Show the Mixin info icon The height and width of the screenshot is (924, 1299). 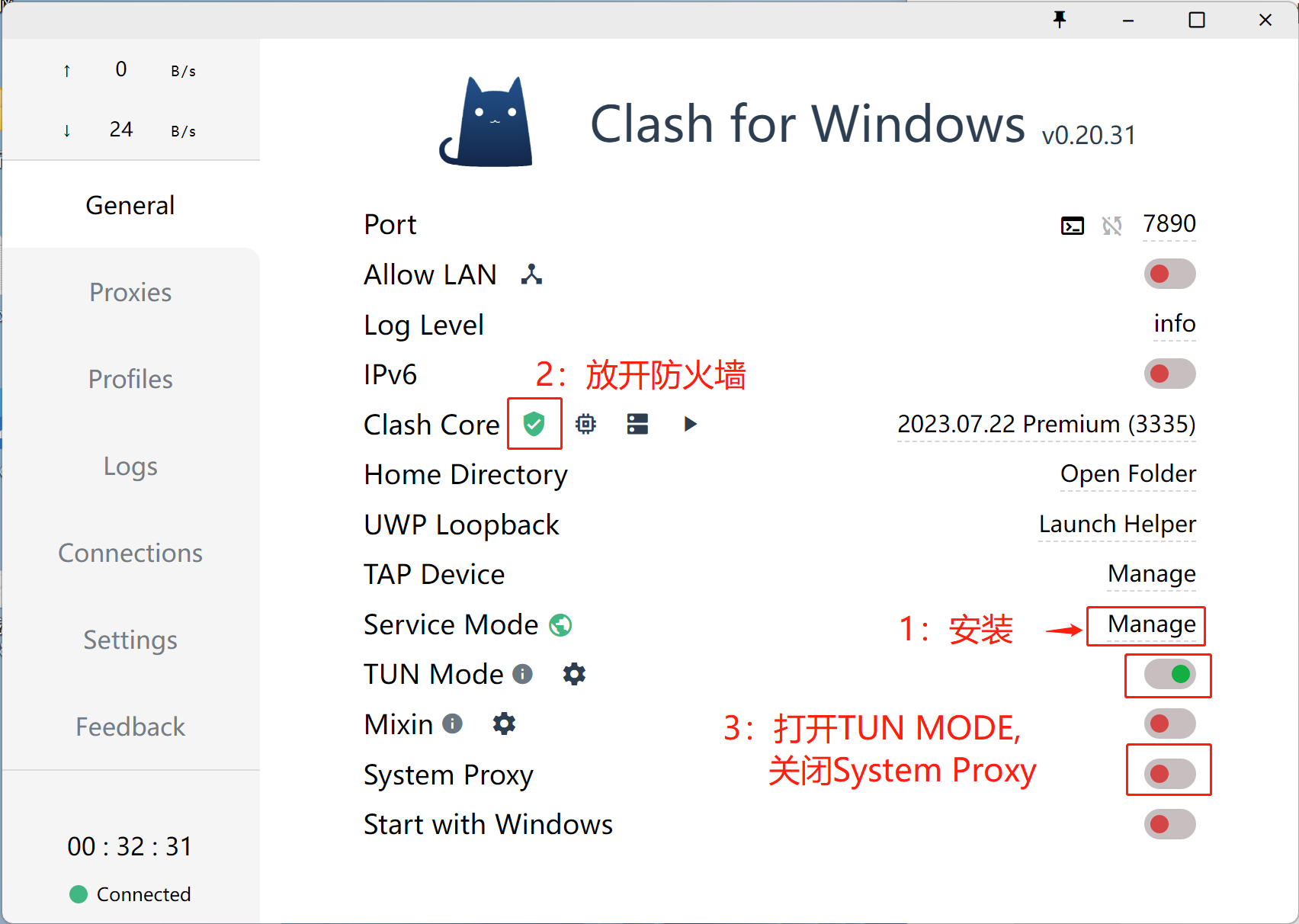point(452,723)
